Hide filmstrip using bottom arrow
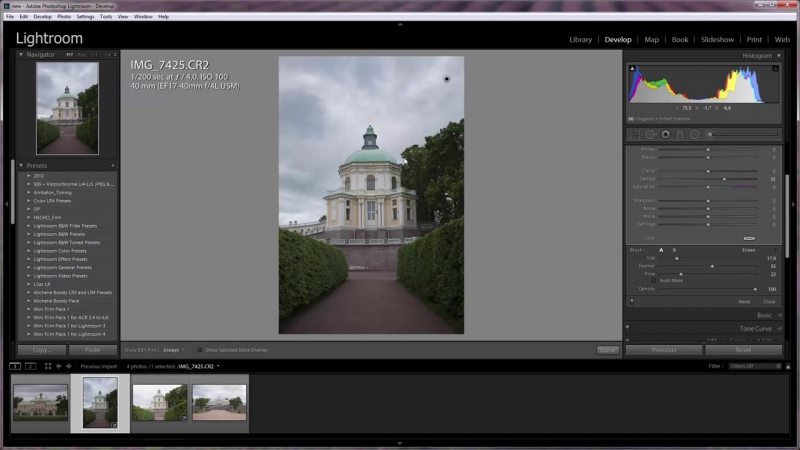 [400, 443]
